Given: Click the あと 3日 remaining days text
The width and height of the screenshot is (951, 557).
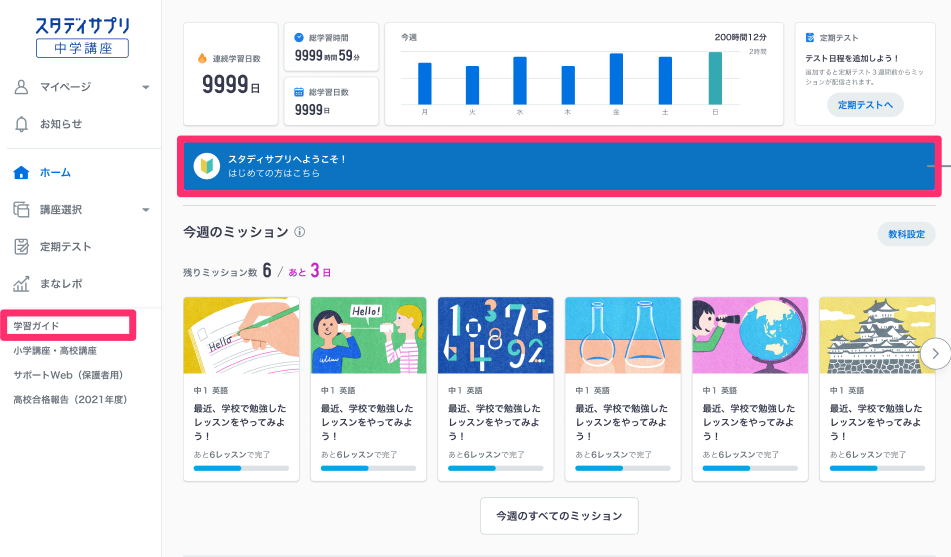Looking at the screenshot, I should coord(309,271).
